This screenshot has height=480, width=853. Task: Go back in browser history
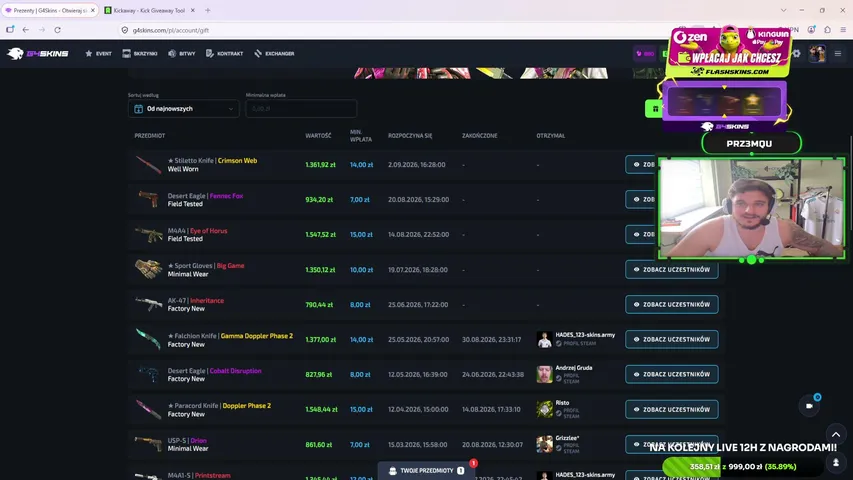pos(26,30)
